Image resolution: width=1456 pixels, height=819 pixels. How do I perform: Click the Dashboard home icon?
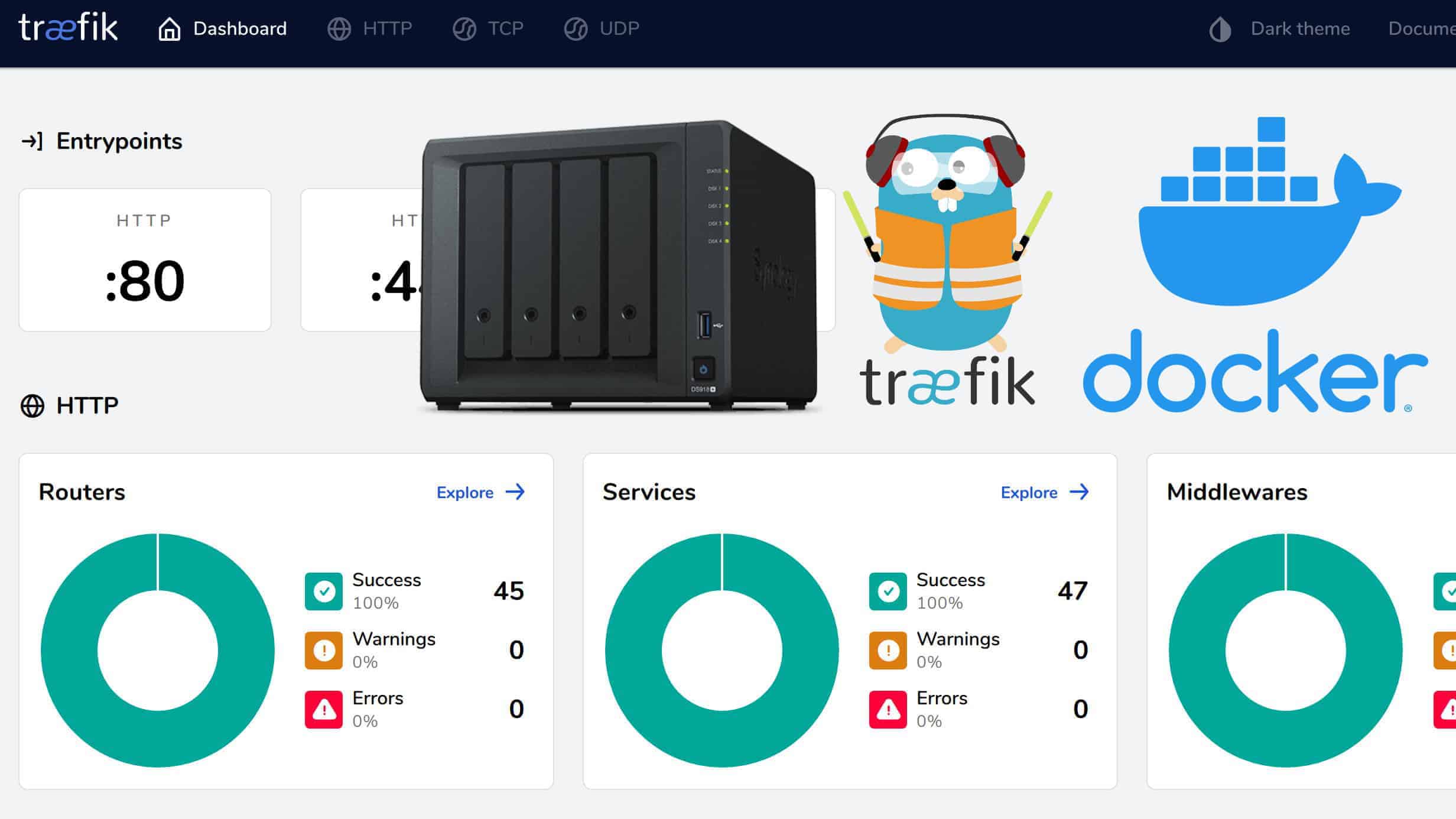point(170,29)
